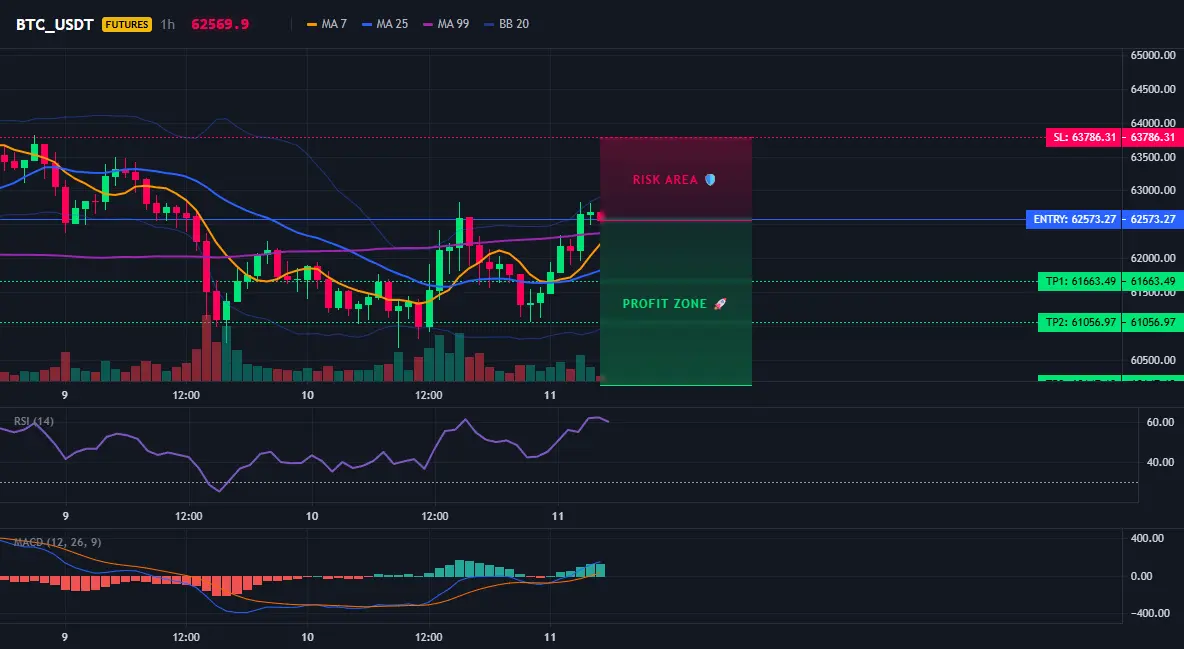
Task: Click the TP2: 61056.97 label
Action: tap(1080, 323)
